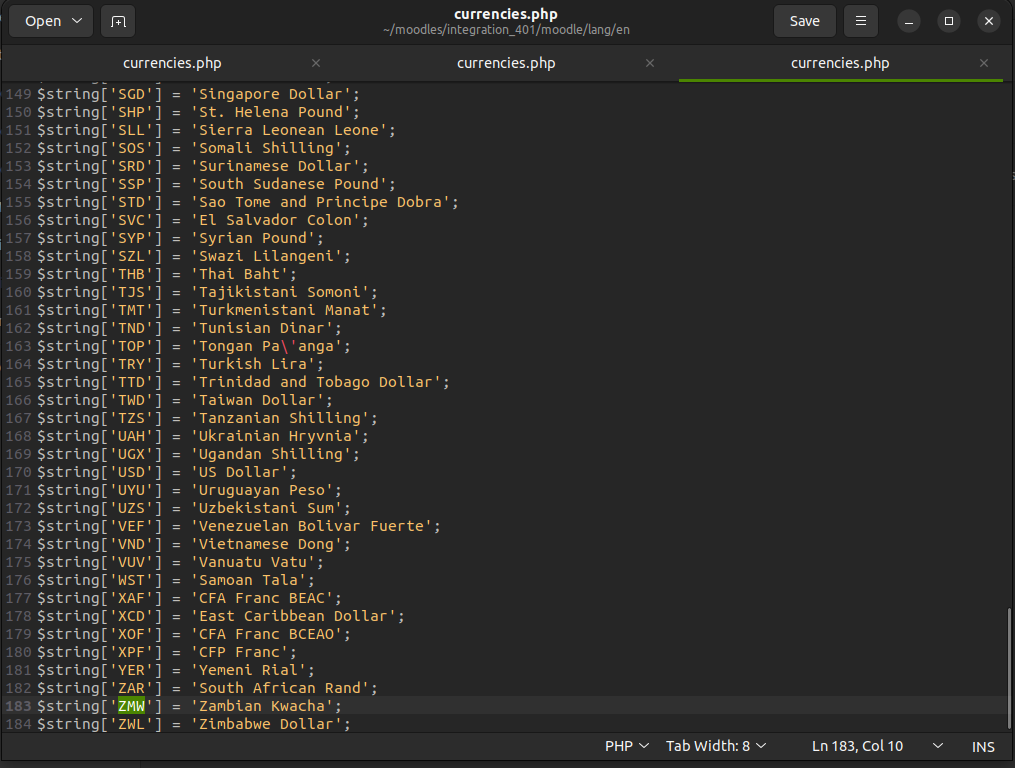This screenshot has height=768, width=1015.
Task: Click the vertical scrollbar thumb
Action: pyautogui.click(x=1009, y=667)
